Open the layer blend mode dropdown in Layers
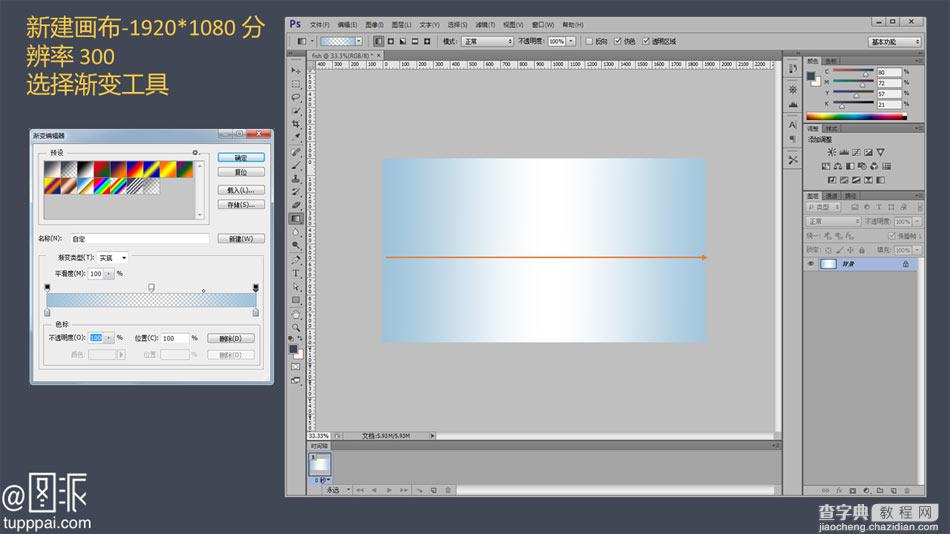 point(833,221)
